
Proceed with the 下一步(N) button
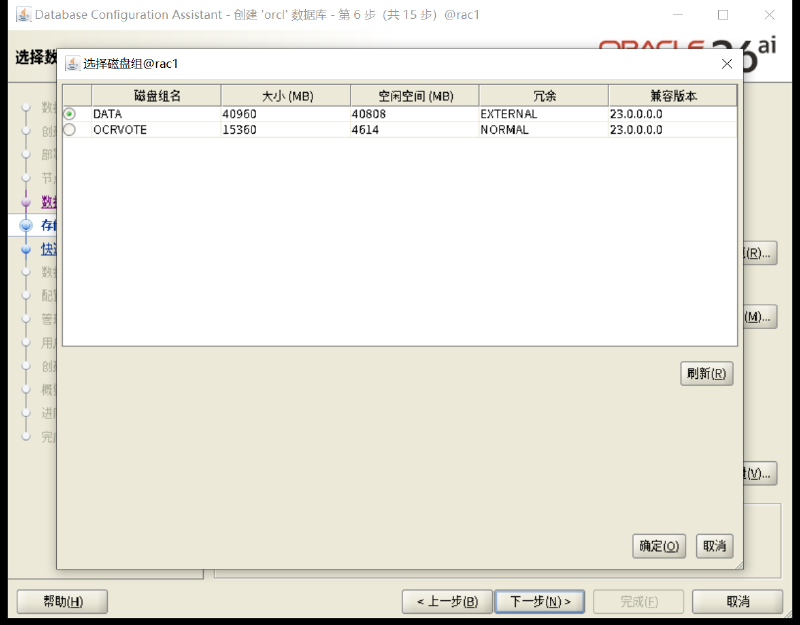point(540,602)
